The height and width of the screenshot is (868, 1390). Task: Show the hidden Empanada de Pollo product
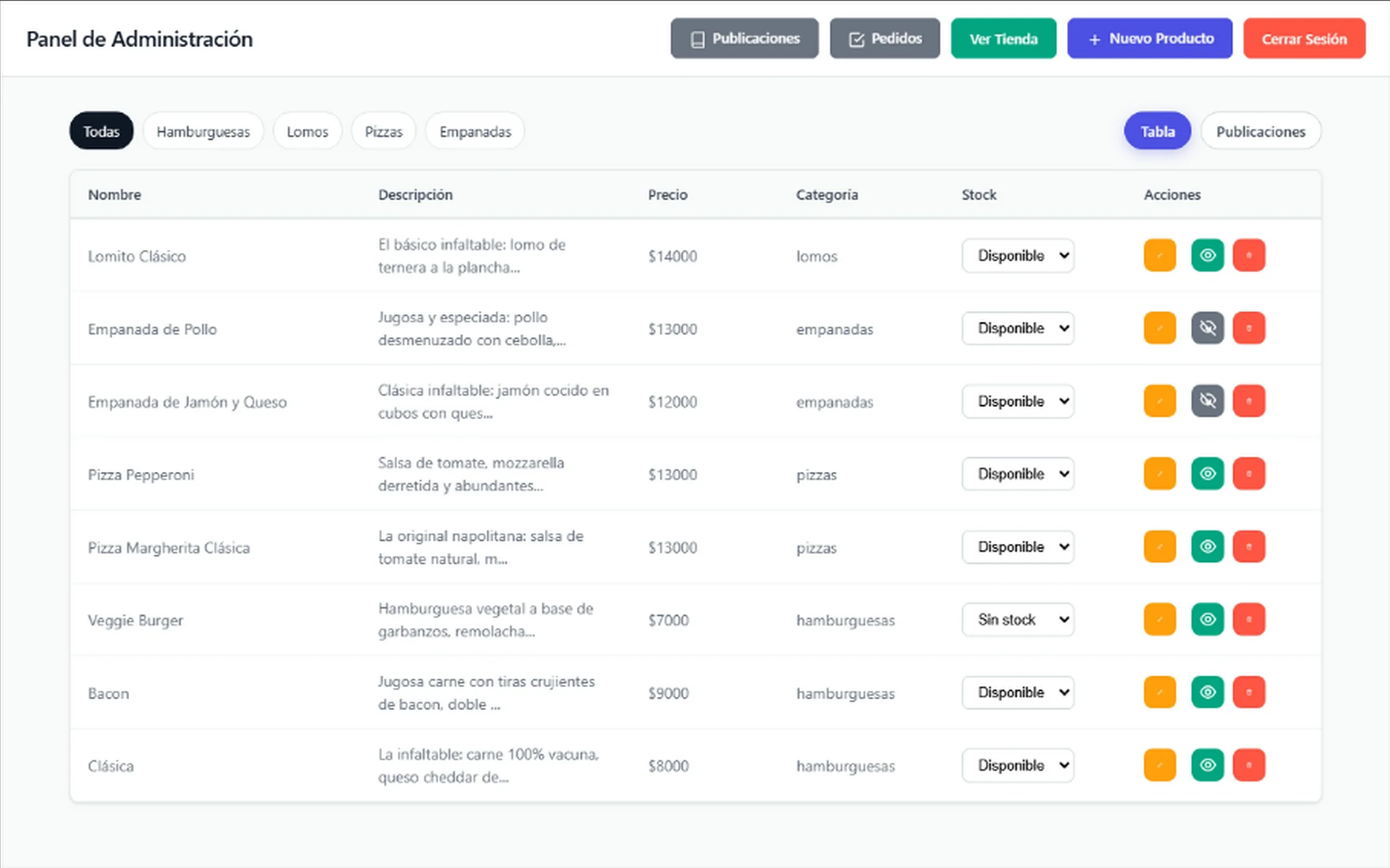tap(1207, 328)
